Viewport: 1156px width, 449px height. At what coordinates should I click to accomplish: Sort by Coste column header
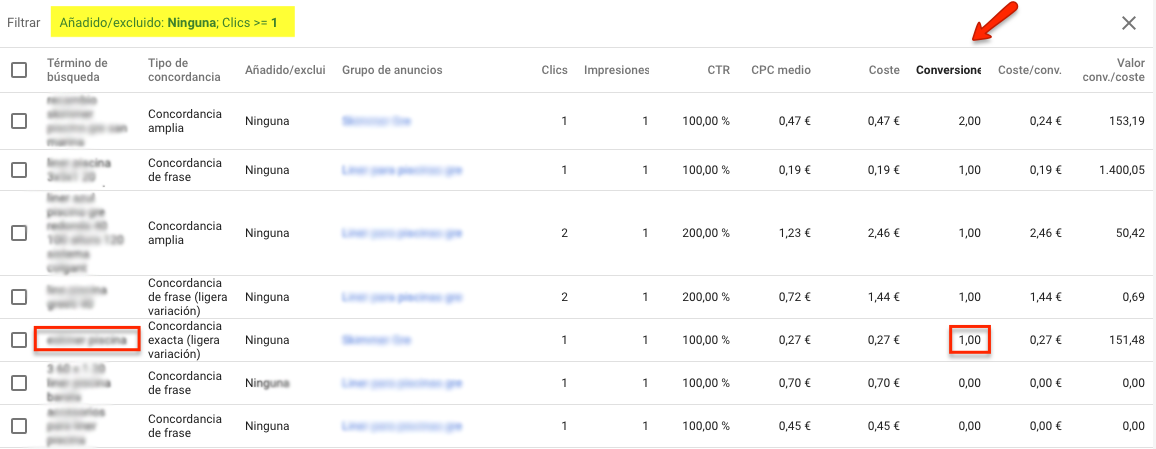[x=885, y=70]
